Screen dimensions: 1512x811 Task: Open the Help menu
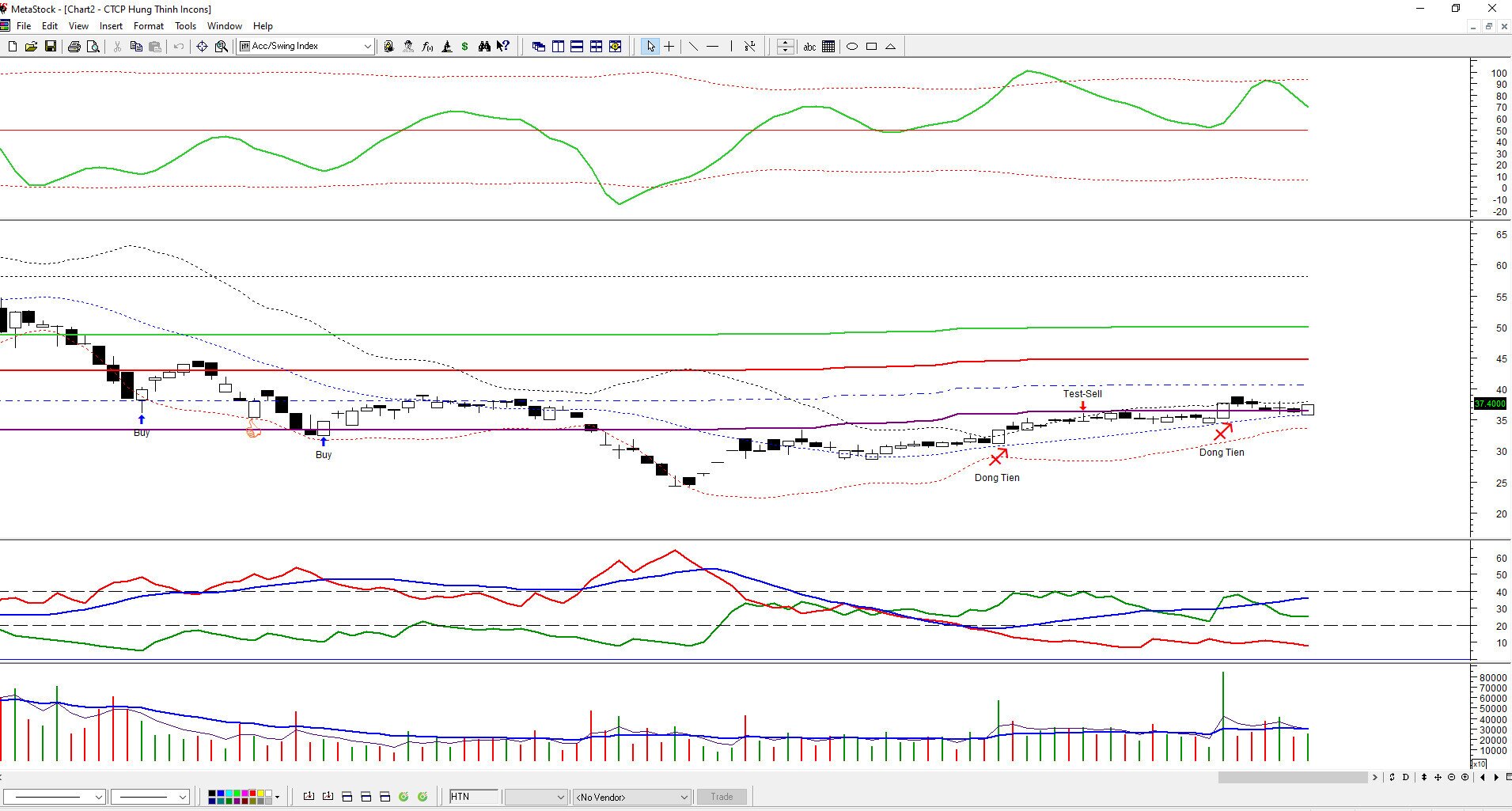[x=263, y=26]
